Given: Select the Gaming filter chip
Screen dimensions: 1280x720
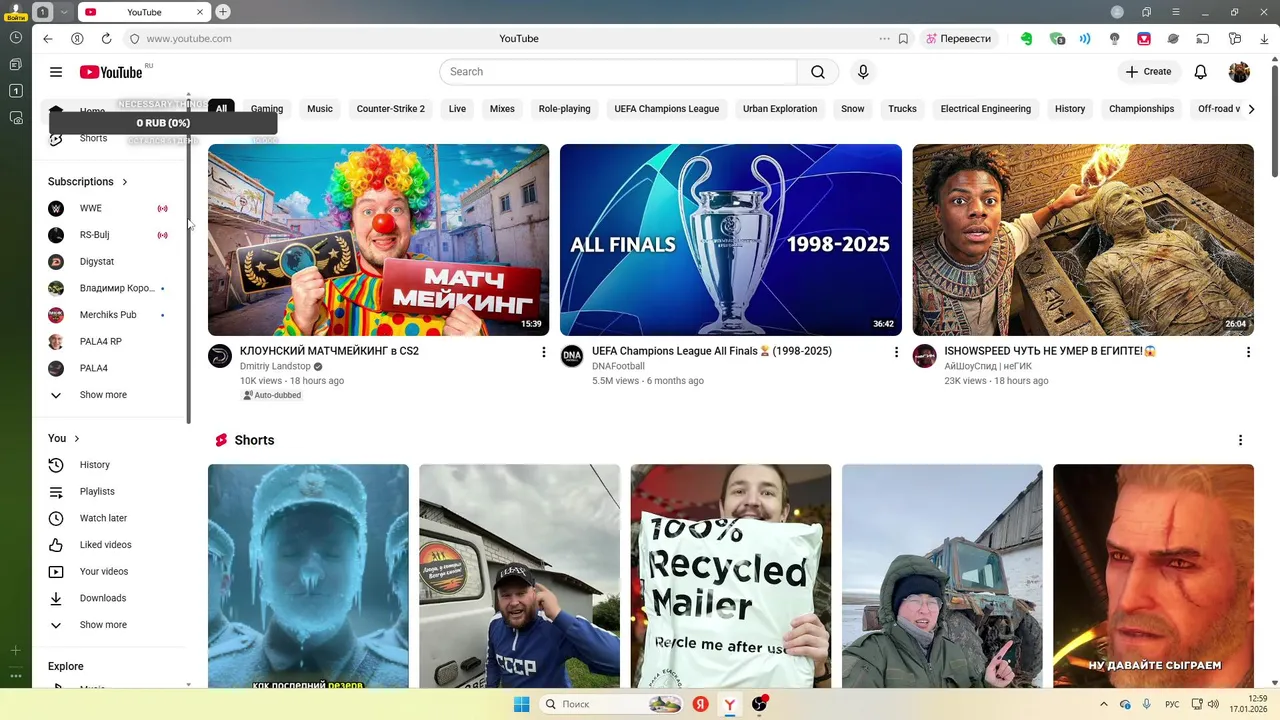Looking at the screenshot, I should tap(267, 109).
